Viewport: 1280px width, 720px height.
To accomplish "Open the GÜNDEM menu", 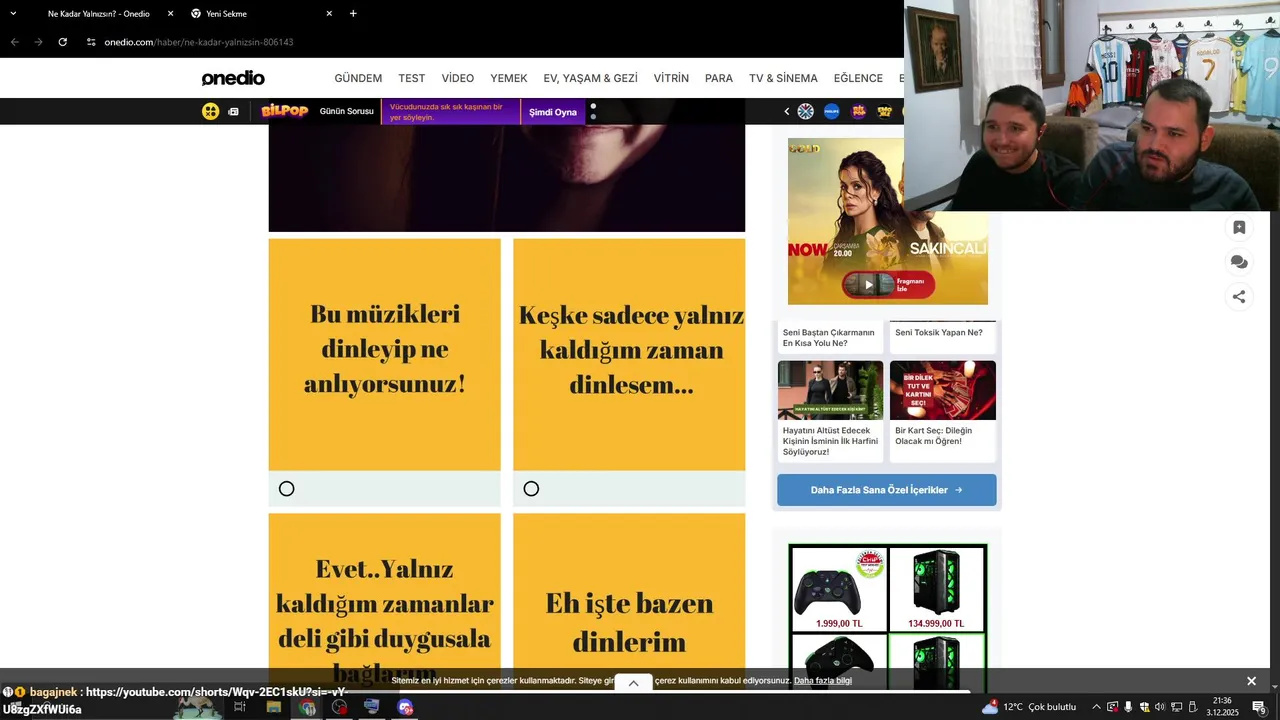I will click(x=358, y=78).
